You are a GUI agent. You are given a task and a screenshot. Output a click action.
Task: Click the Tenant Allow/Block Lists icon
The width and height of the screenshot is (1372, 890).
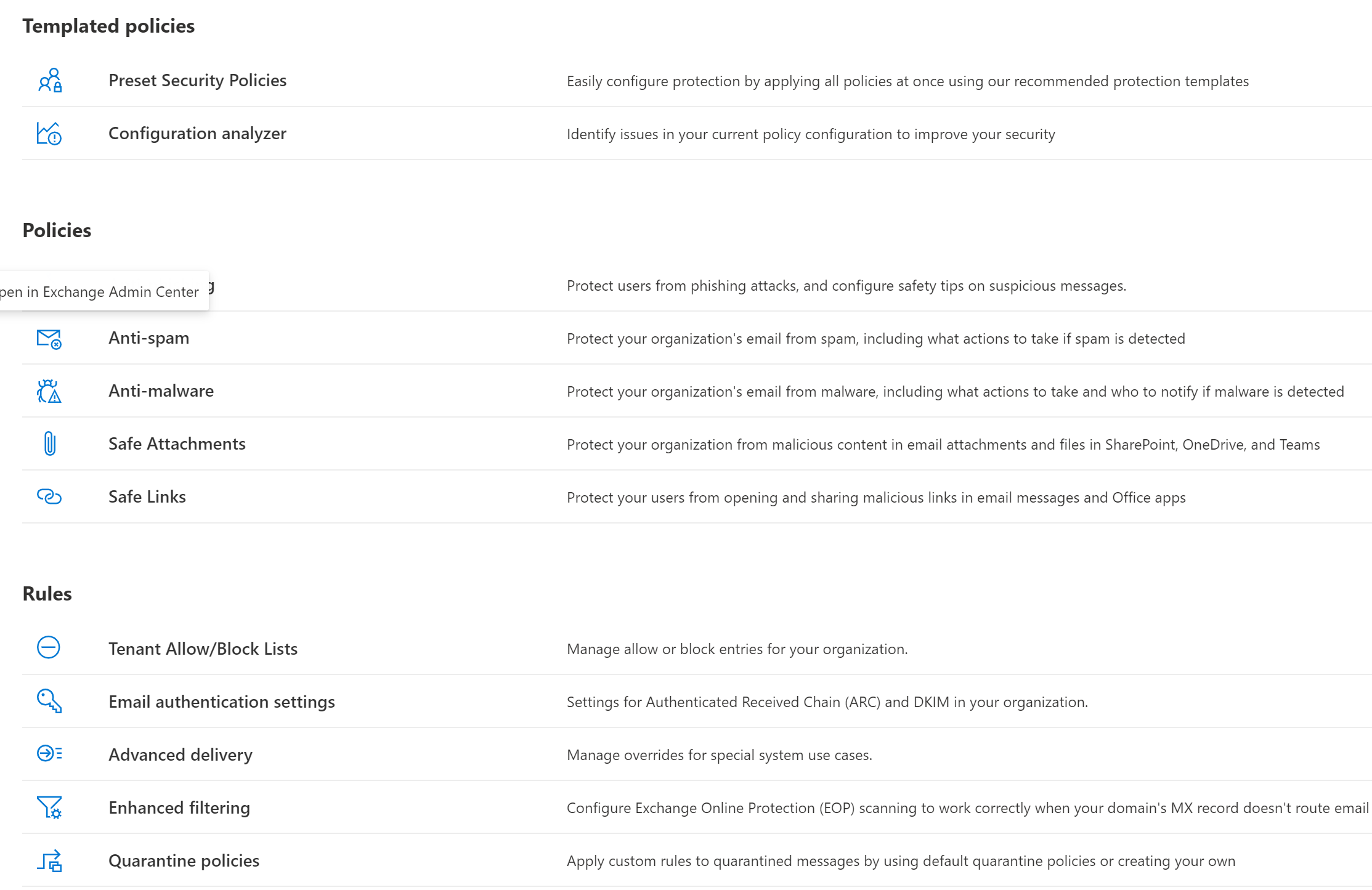[49, 648]
